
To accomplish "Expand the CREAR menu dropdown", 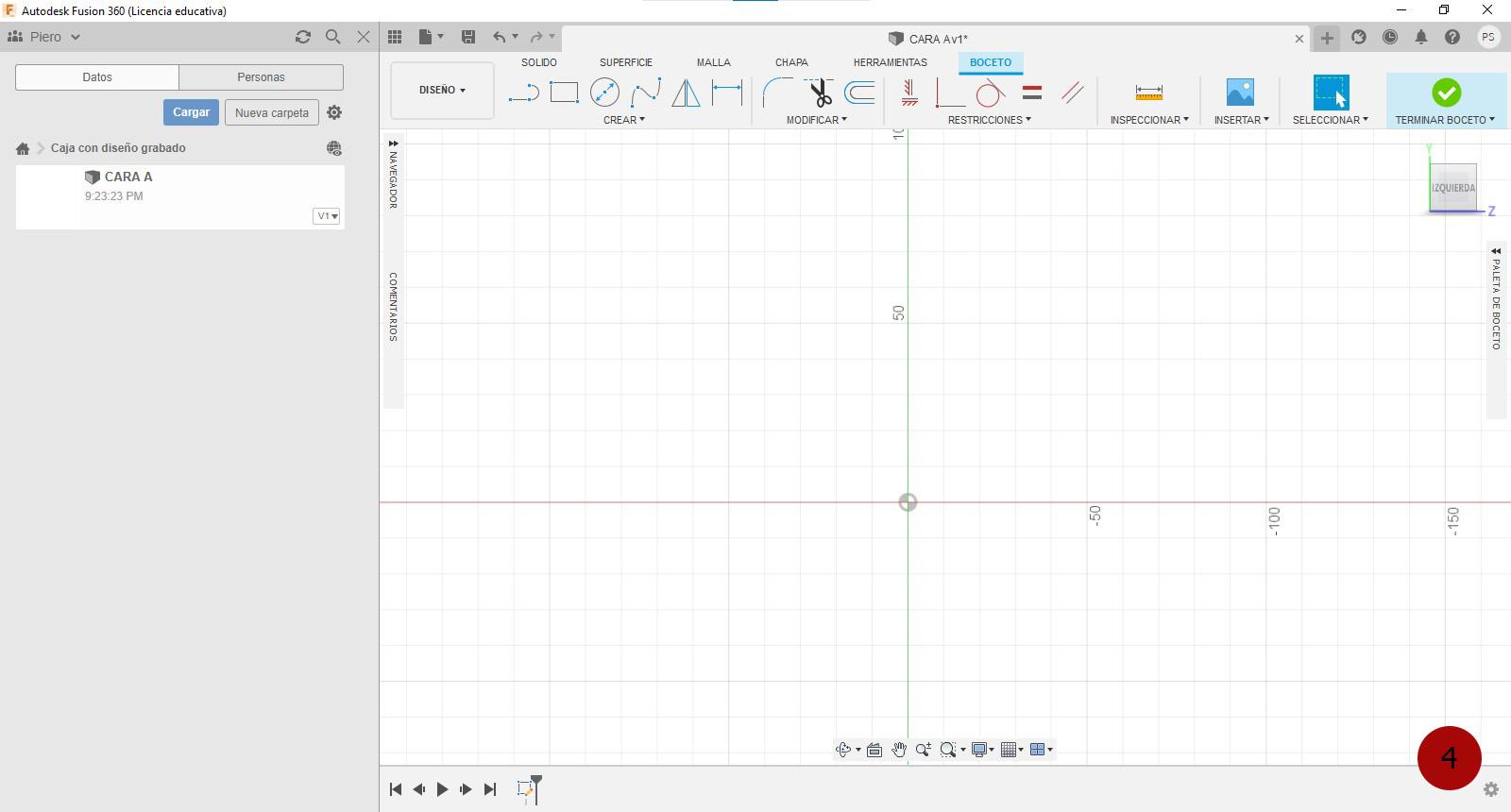I will coord(623,120).
